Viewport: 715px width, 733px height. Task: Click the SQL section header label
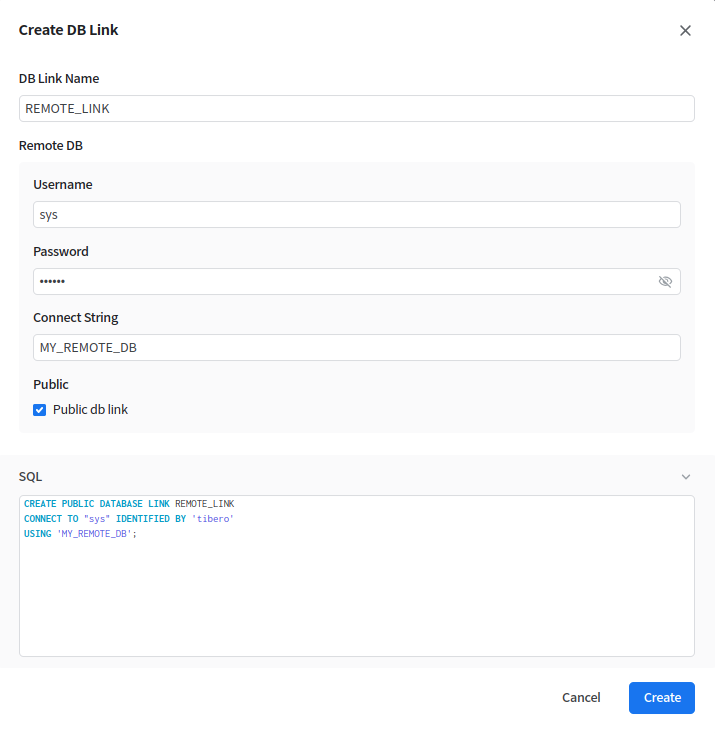coord(30,477)
